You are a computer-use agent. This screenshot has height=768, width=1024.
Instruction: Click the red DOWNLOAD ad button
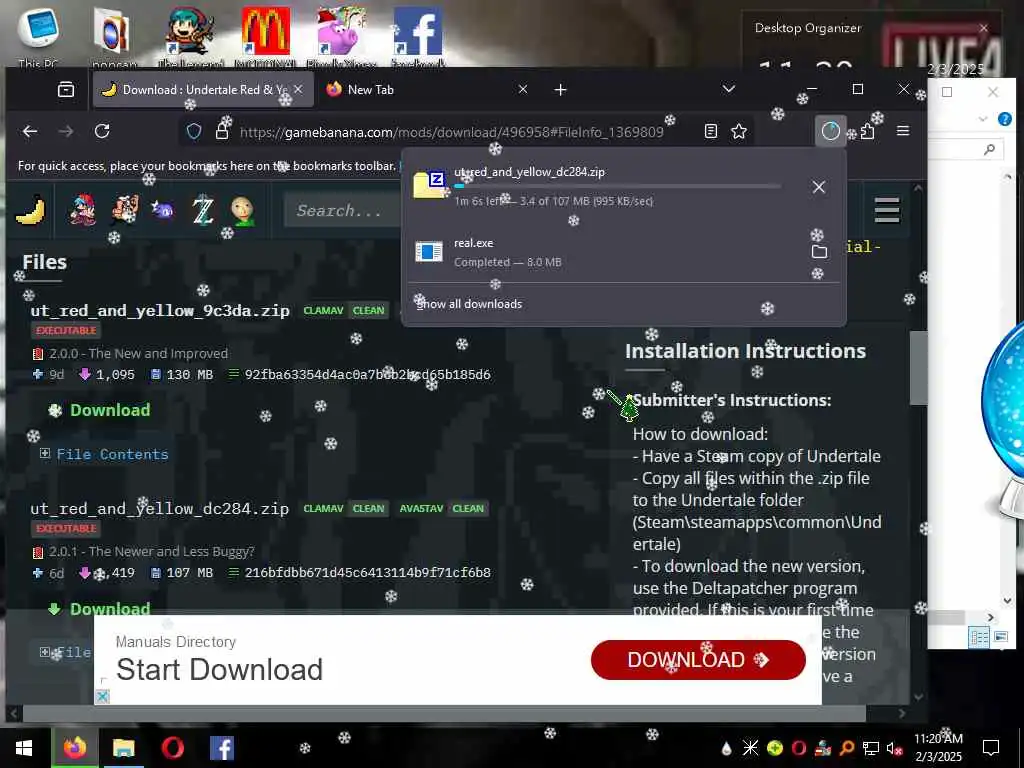pyautogui.click(x=698, y=660)
